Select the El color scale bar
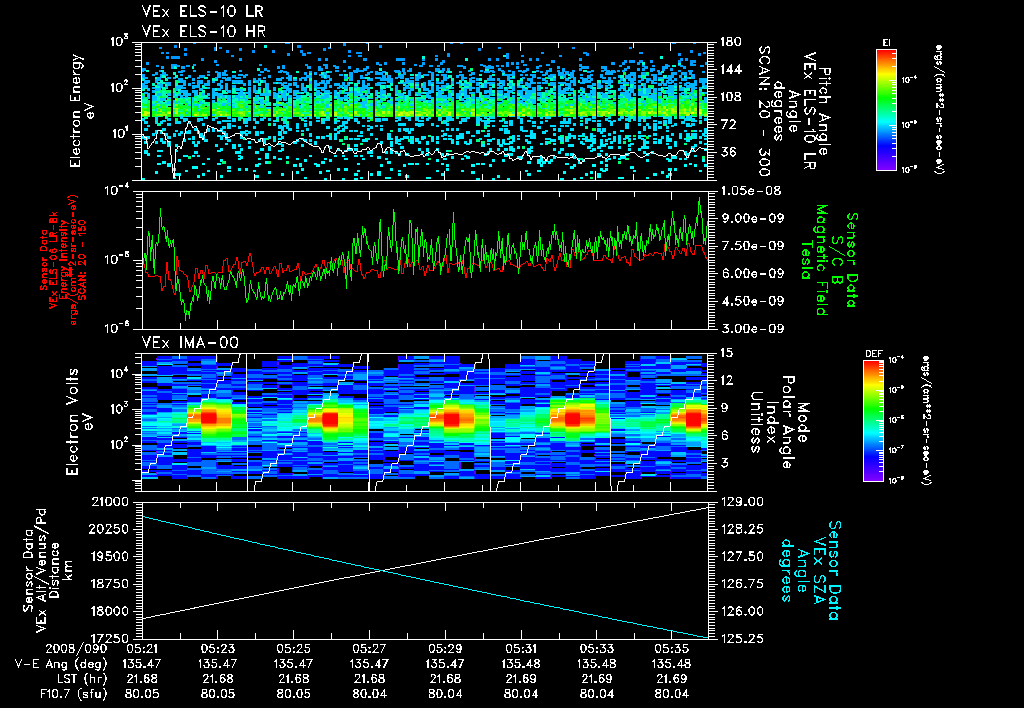 point(886,109)
